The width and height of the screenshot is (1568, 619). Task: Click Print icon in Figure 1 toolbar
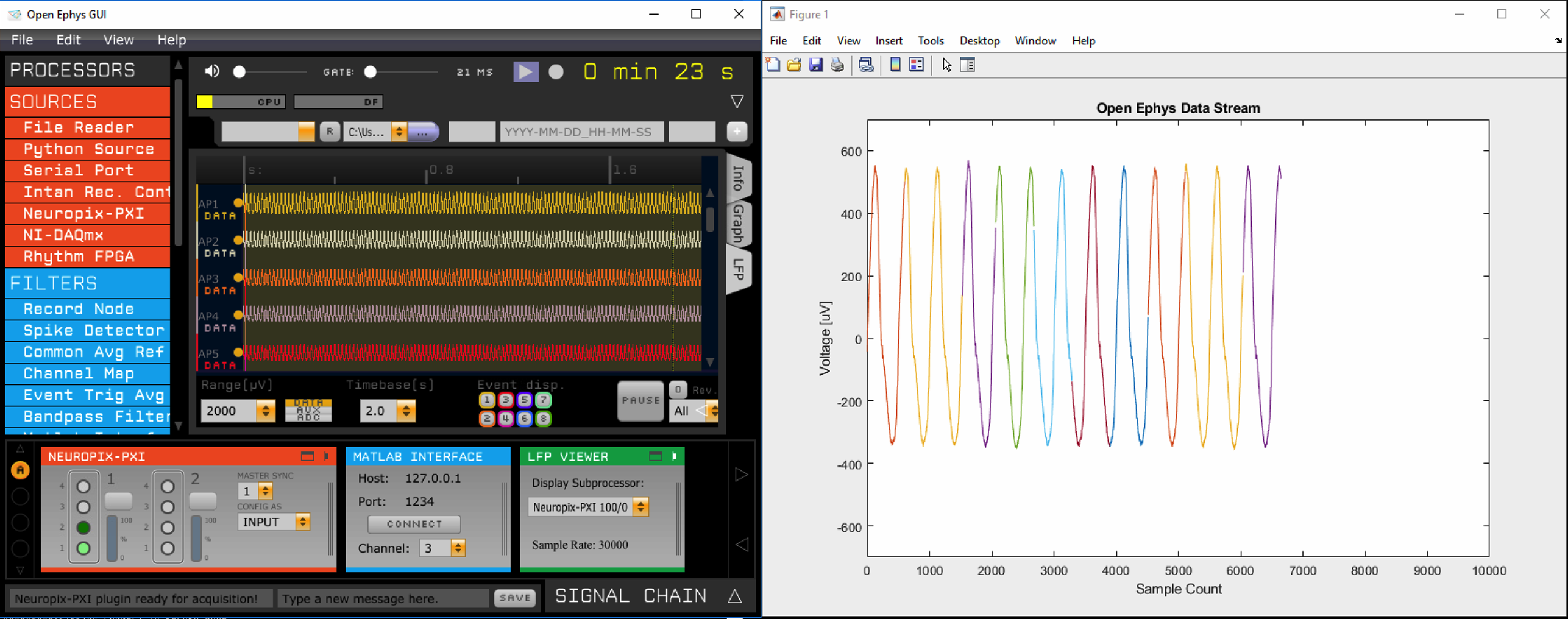(x=837, y=65)
